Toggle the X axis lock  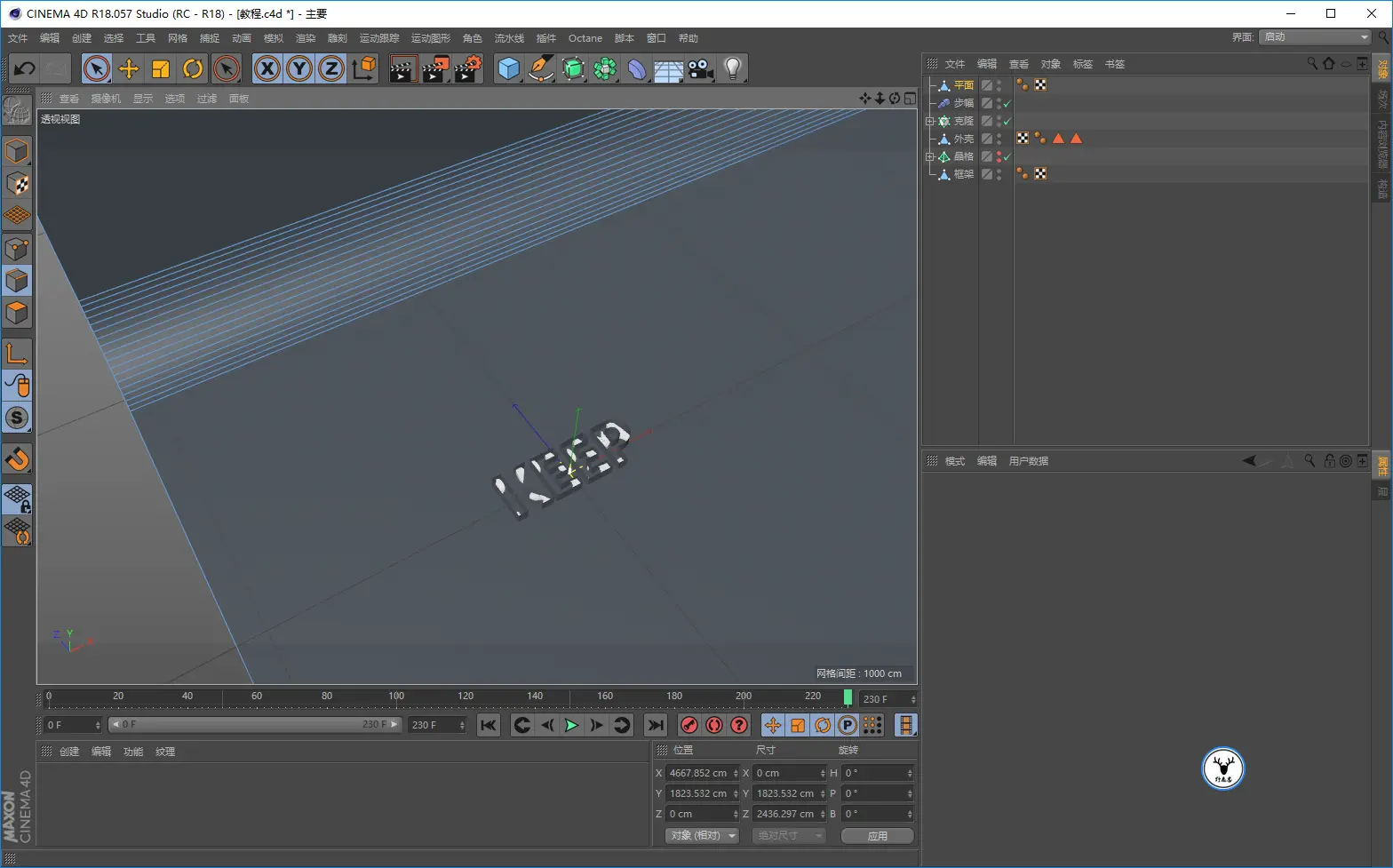pyautogui.click(x=267, y=68)
